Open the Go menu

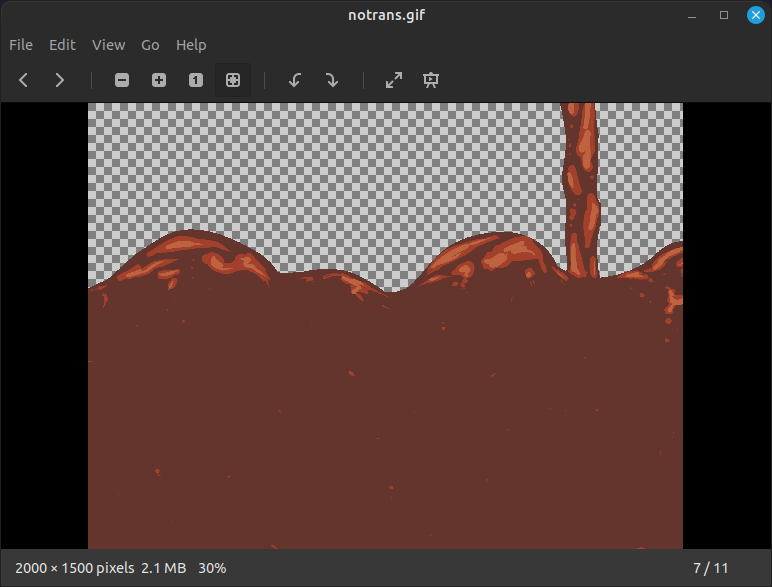point(150,45)
